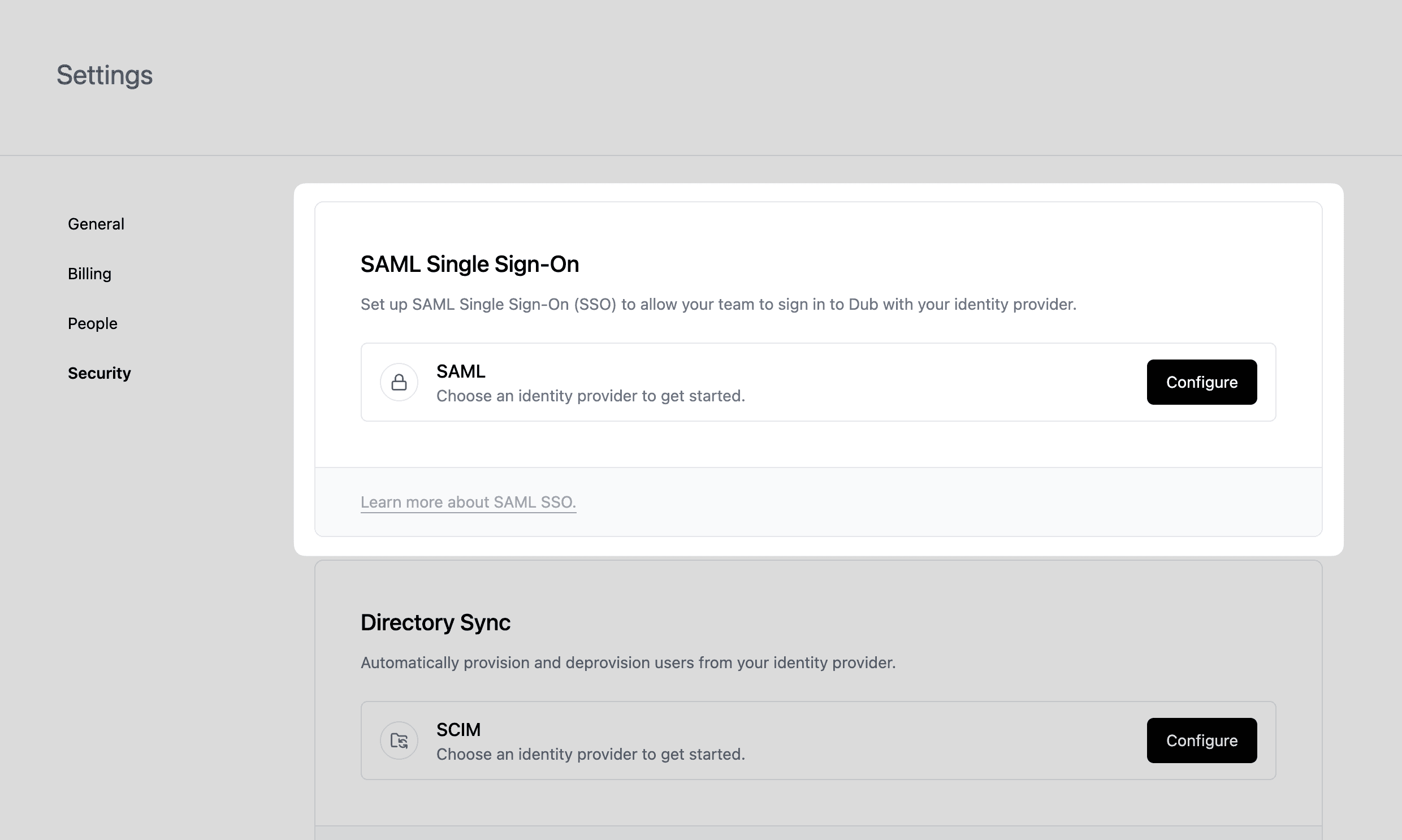1402x840 pixels.
Task: Click the SAML label text
Action: point(460,371)
